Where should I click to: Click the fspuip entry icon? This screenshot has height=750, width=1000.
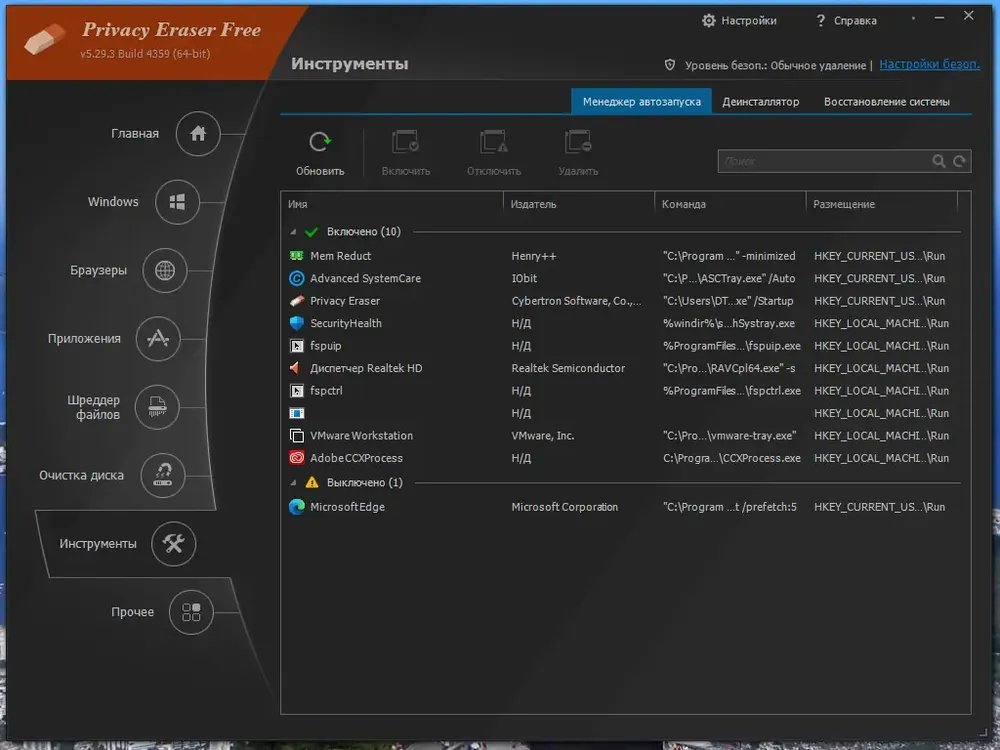pos(297,346)
